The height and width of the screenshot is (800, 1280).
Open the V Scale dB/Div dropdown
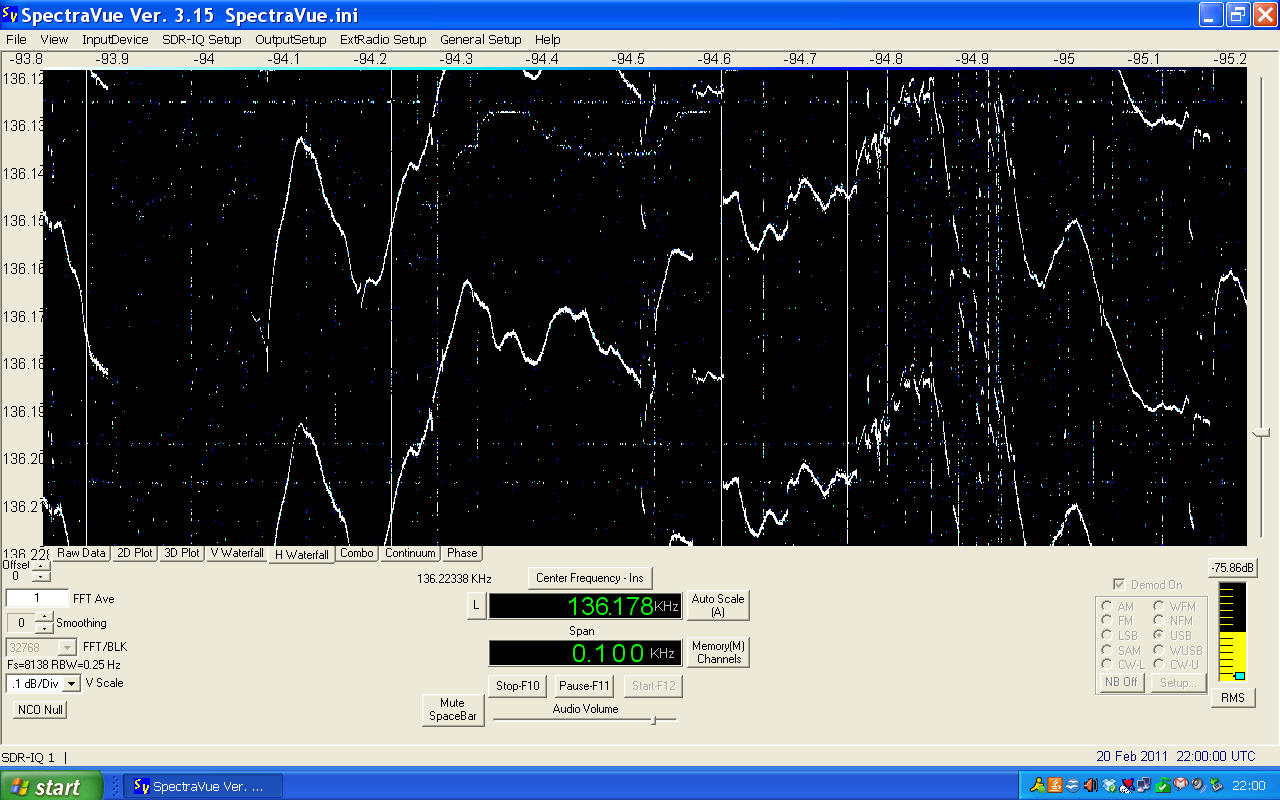tap(71, 684)
